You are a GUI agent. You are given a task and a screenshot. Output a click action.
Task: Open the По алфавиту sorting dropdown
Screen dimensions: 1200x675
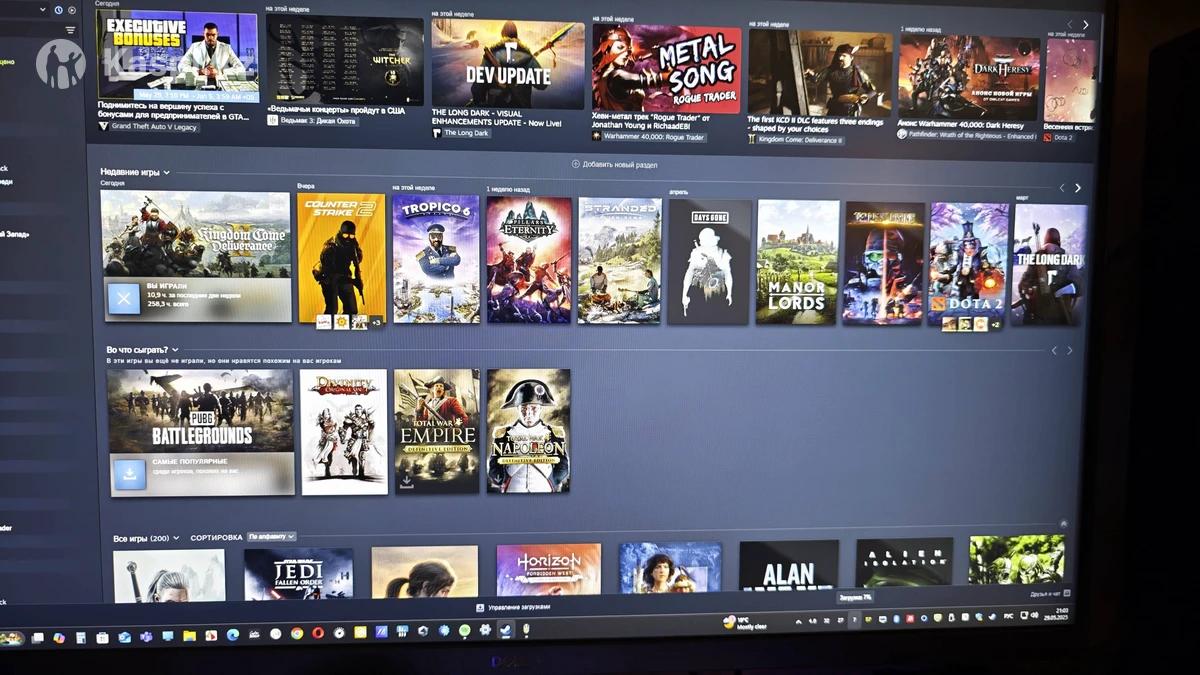click(x=271, y=537)
